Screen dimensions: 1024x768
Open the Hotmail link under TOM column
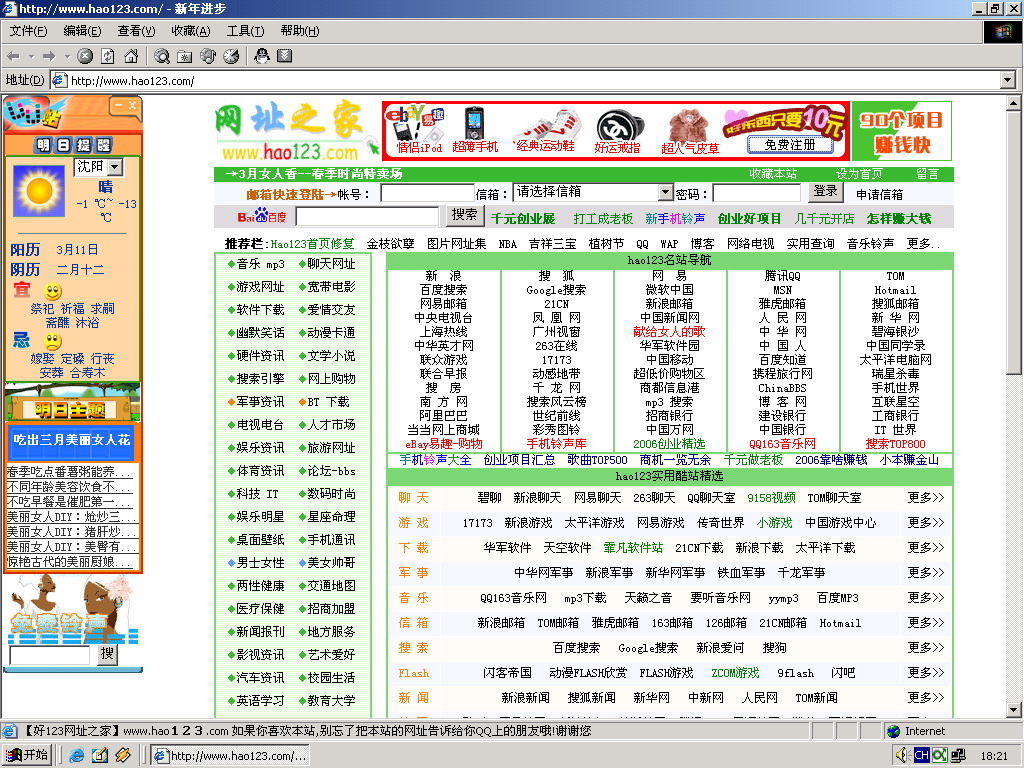[895, 290]
